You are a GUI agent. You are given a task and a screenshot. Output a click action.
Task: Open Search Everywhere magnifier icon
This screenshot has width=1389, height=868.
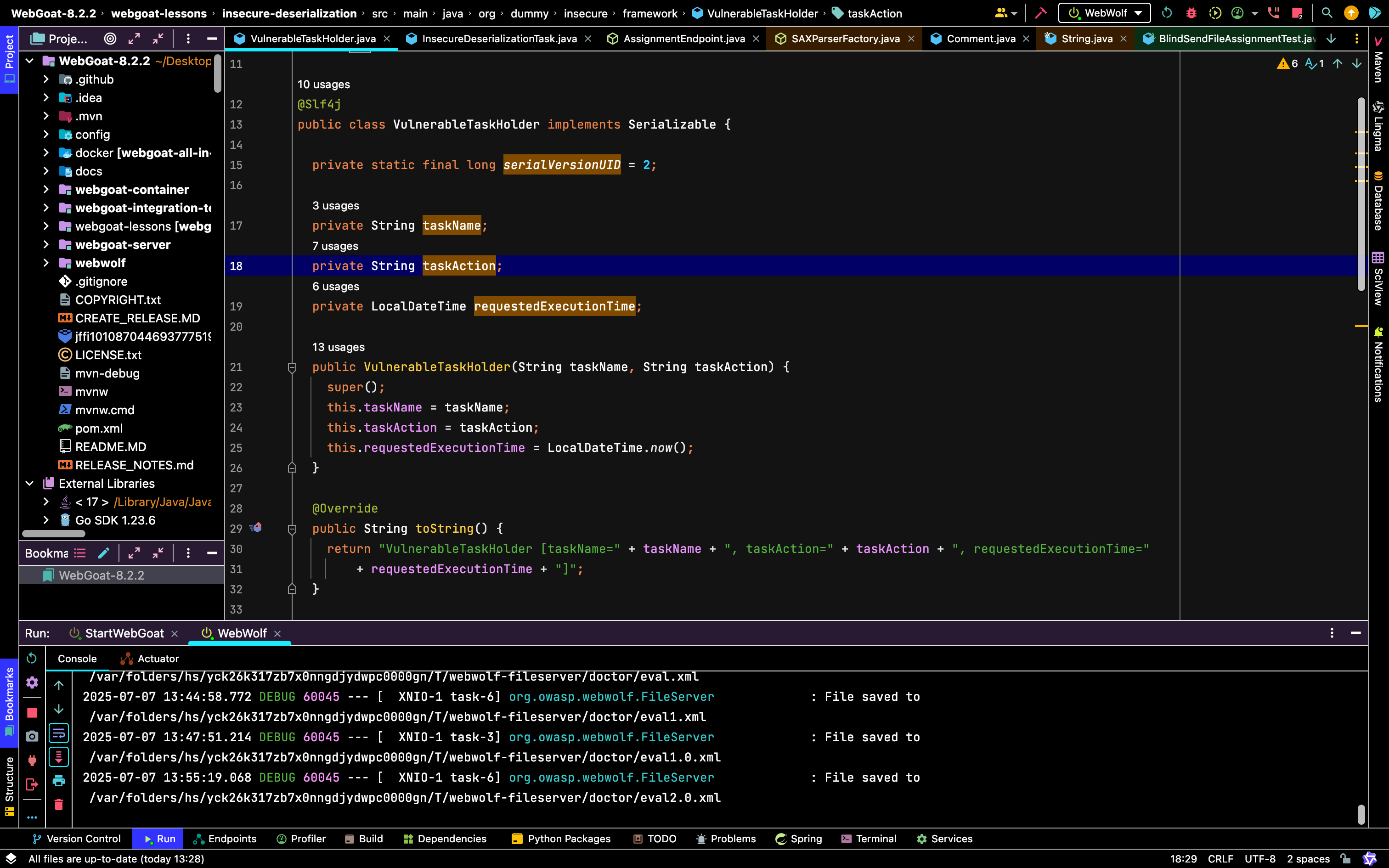click(x=1327, y=13)
